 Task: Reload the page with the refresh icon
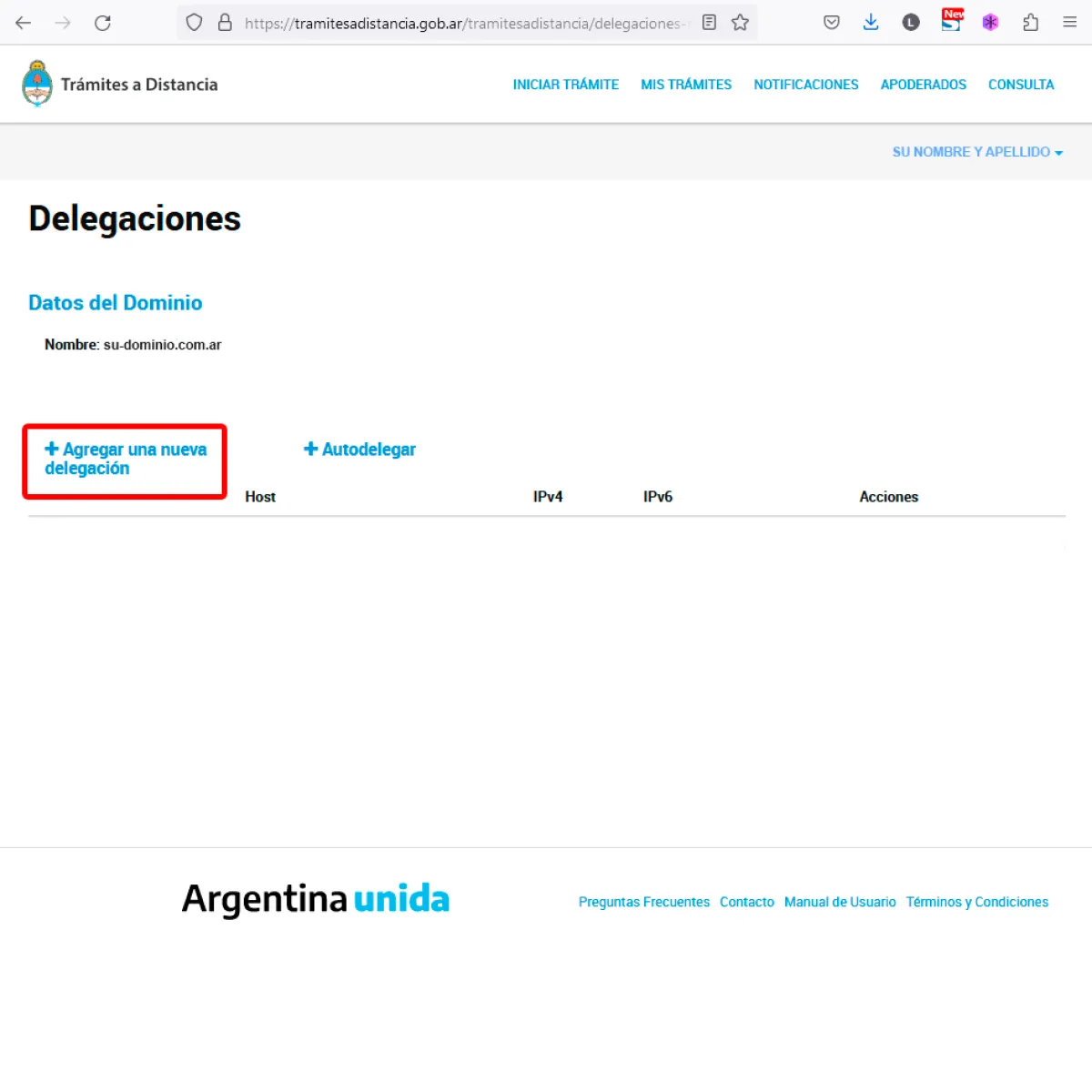(x=103, y=23)
